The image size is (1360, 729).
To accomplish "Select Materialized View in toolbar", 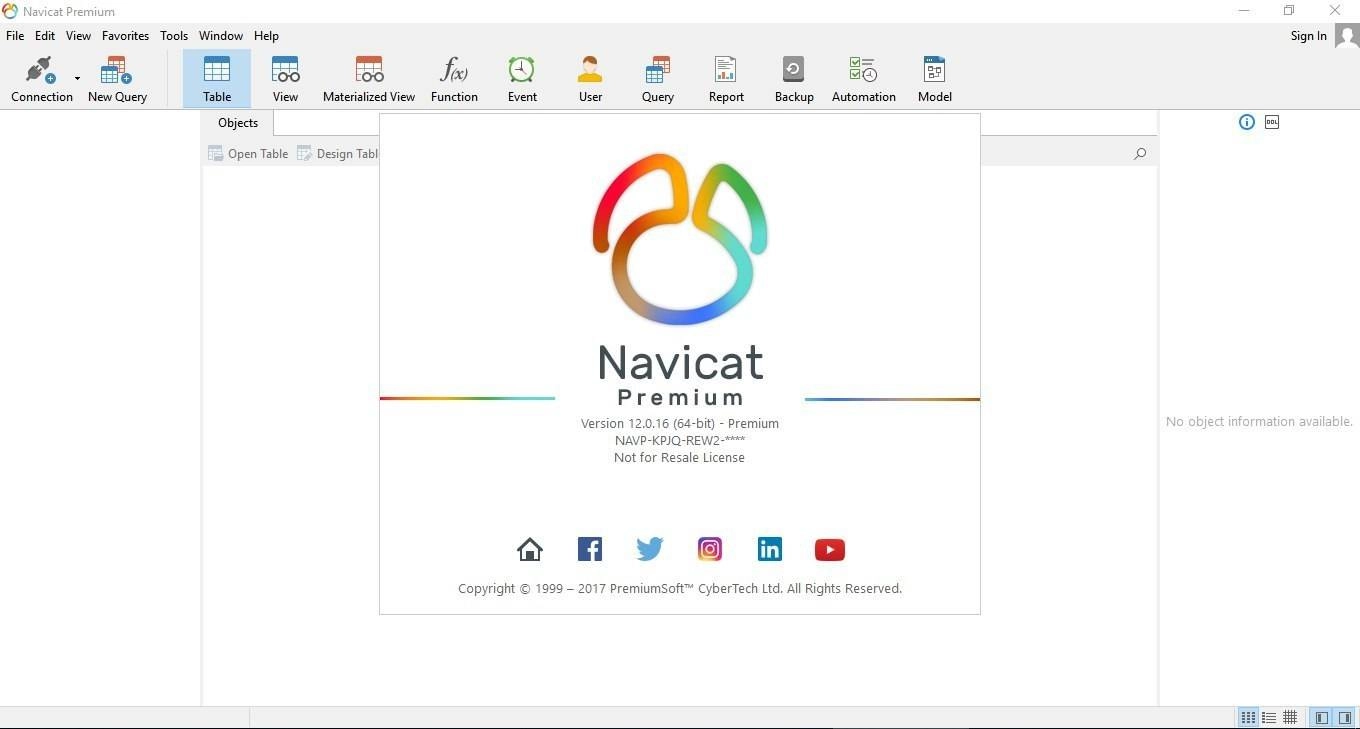I will [x=369, y=79].
